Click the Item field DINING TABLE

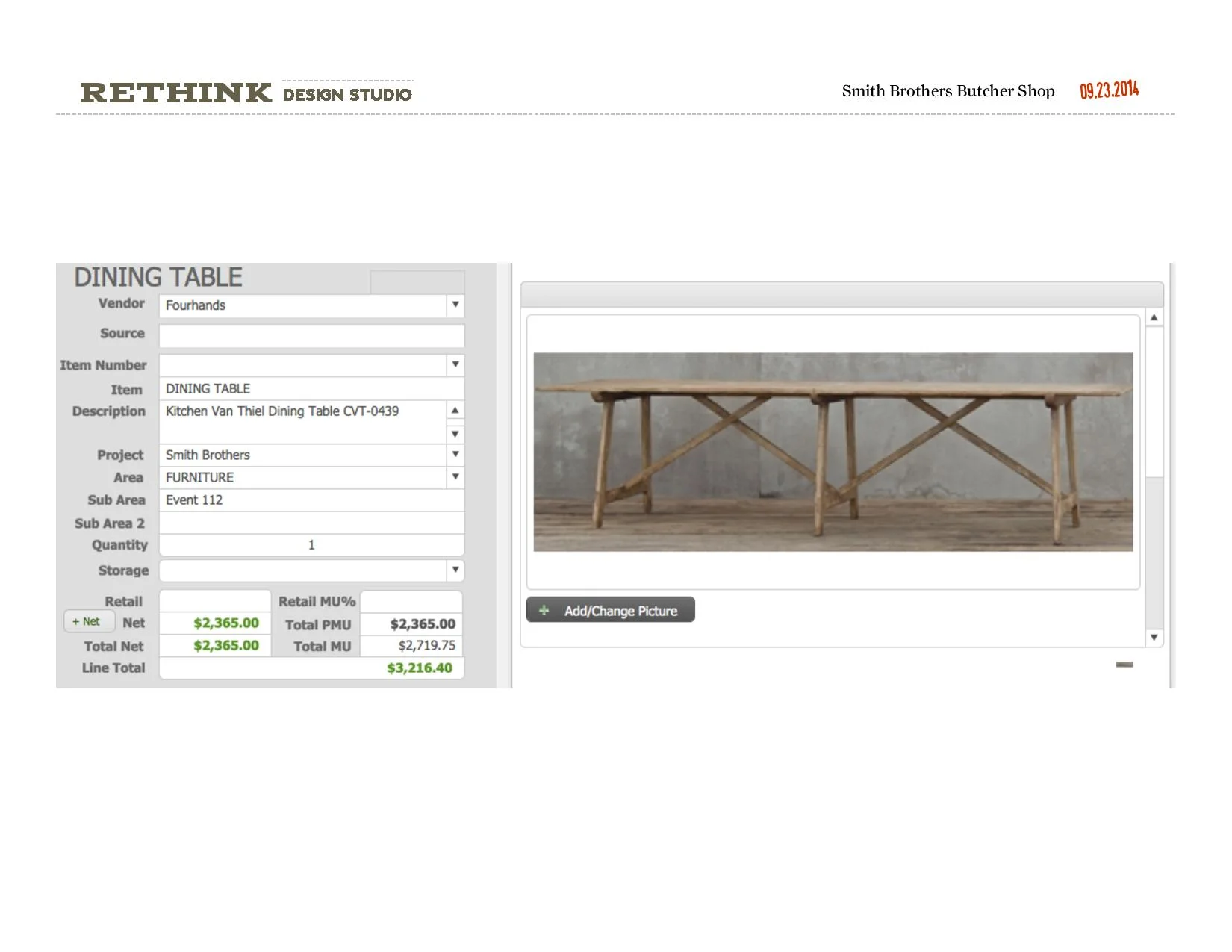(311, 388)
